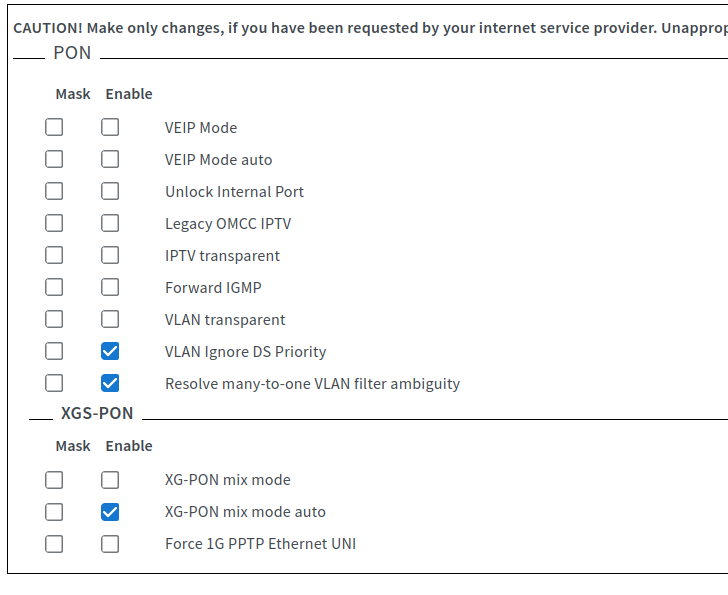Enable Legacy OMCC IPTV checkbox
The width and height of the screenshot is (728, 595).
point(110,224)
